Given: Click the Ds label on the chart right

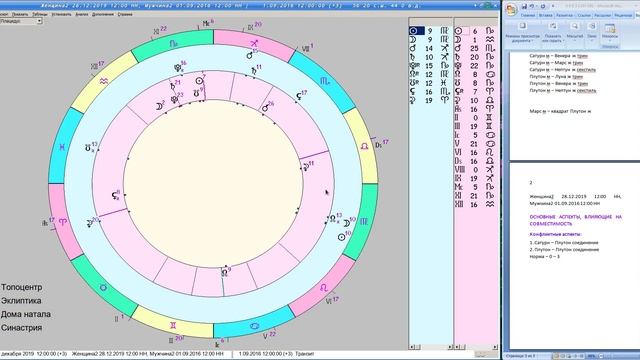Looking at the screenshot, I should 381,144.
